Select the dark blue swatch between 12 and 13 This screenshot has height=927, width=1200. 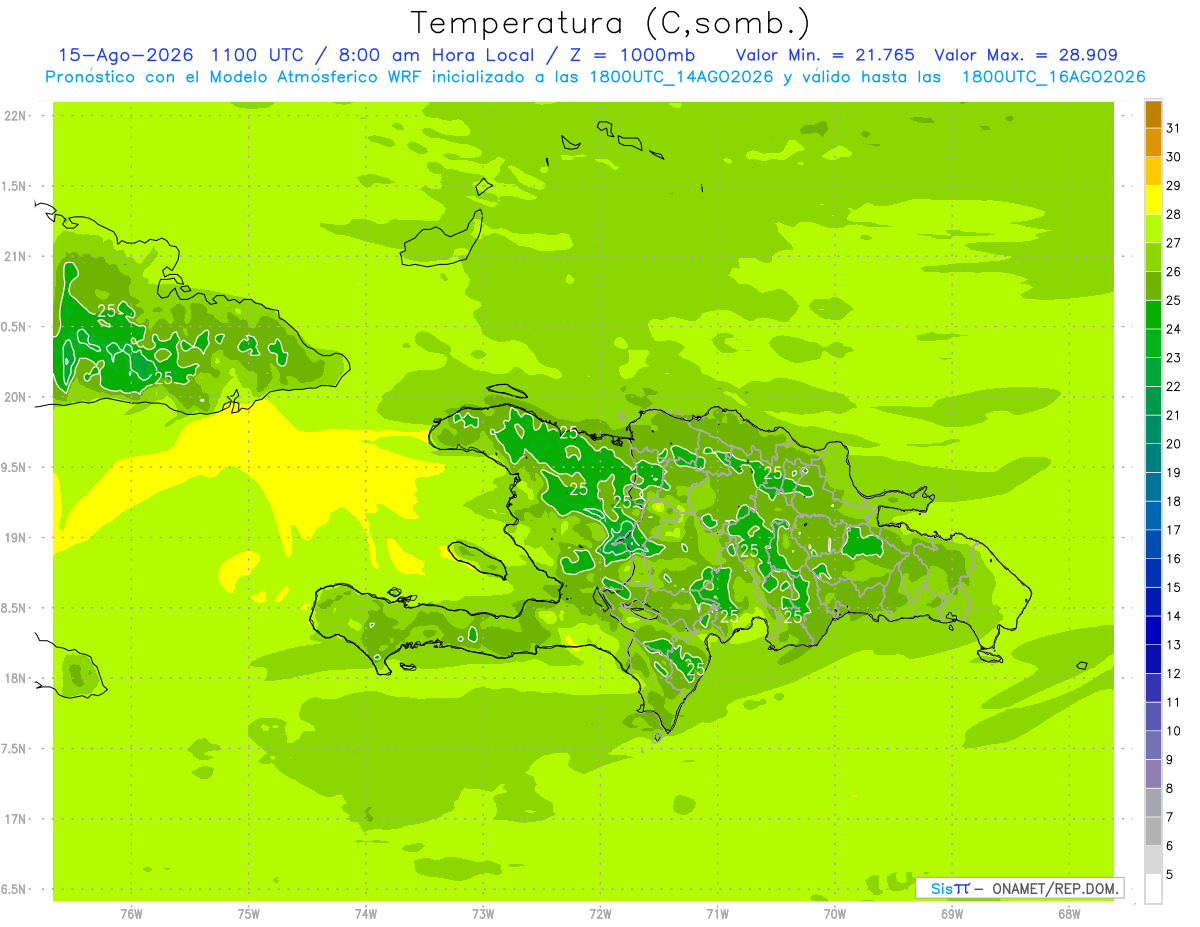(1153, 660)
